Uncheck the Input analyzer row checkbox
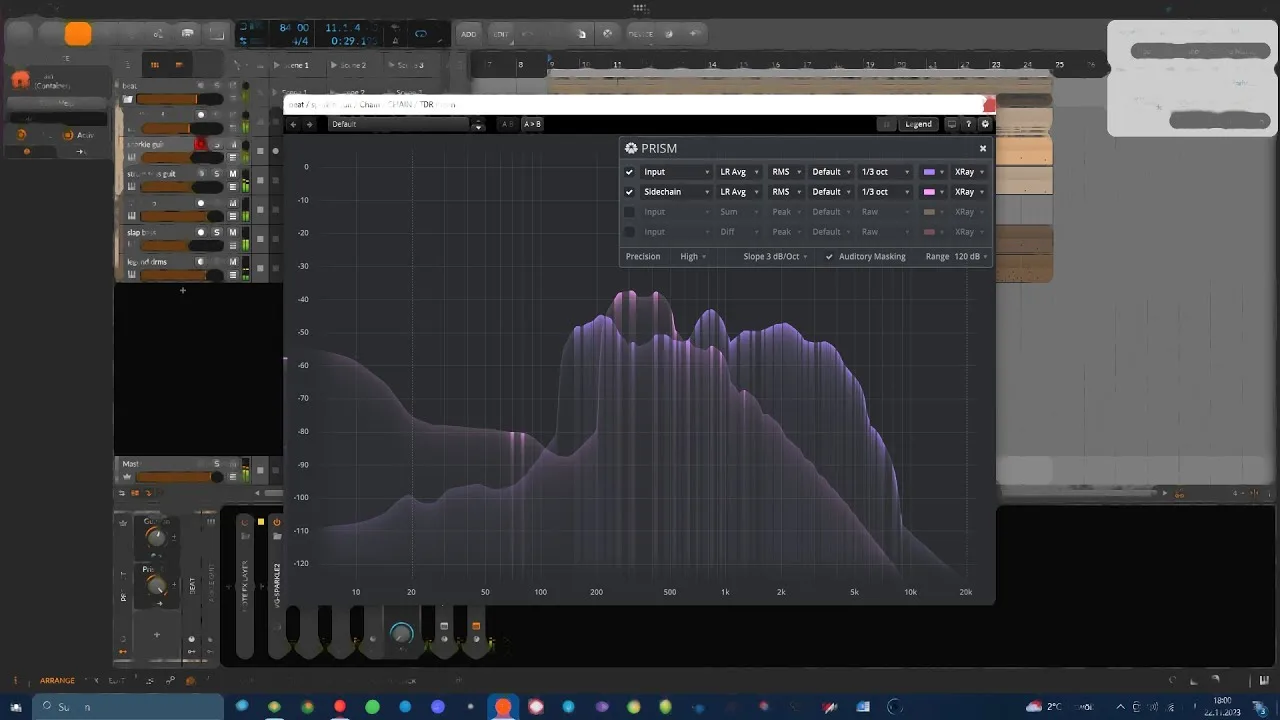1280x720 pixels. pos(629,172)
